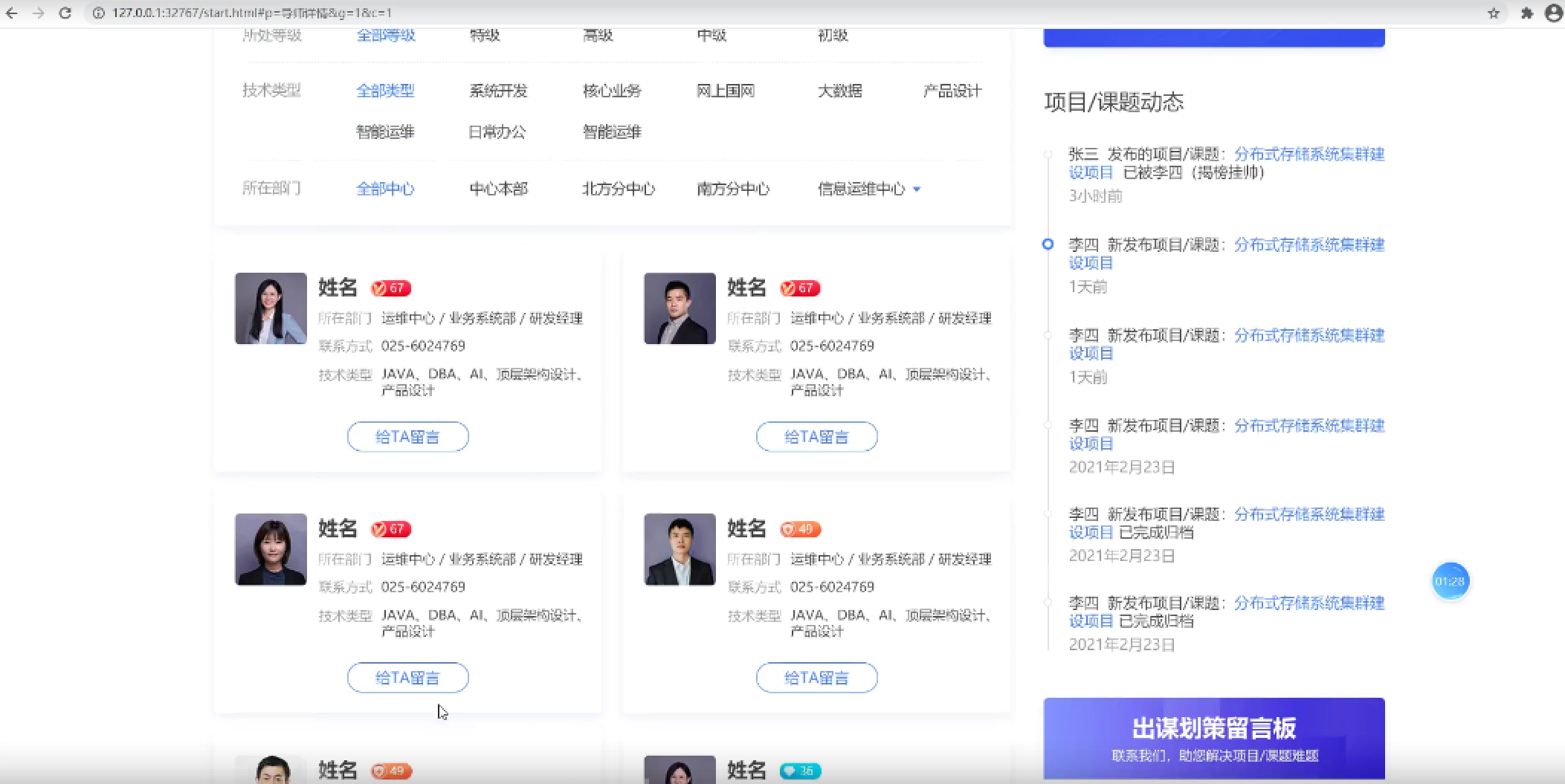Screen dimensions: 1565x784
Task: Click the orange 49 badge on second-row right card
Action: click(x=800, y=529)
